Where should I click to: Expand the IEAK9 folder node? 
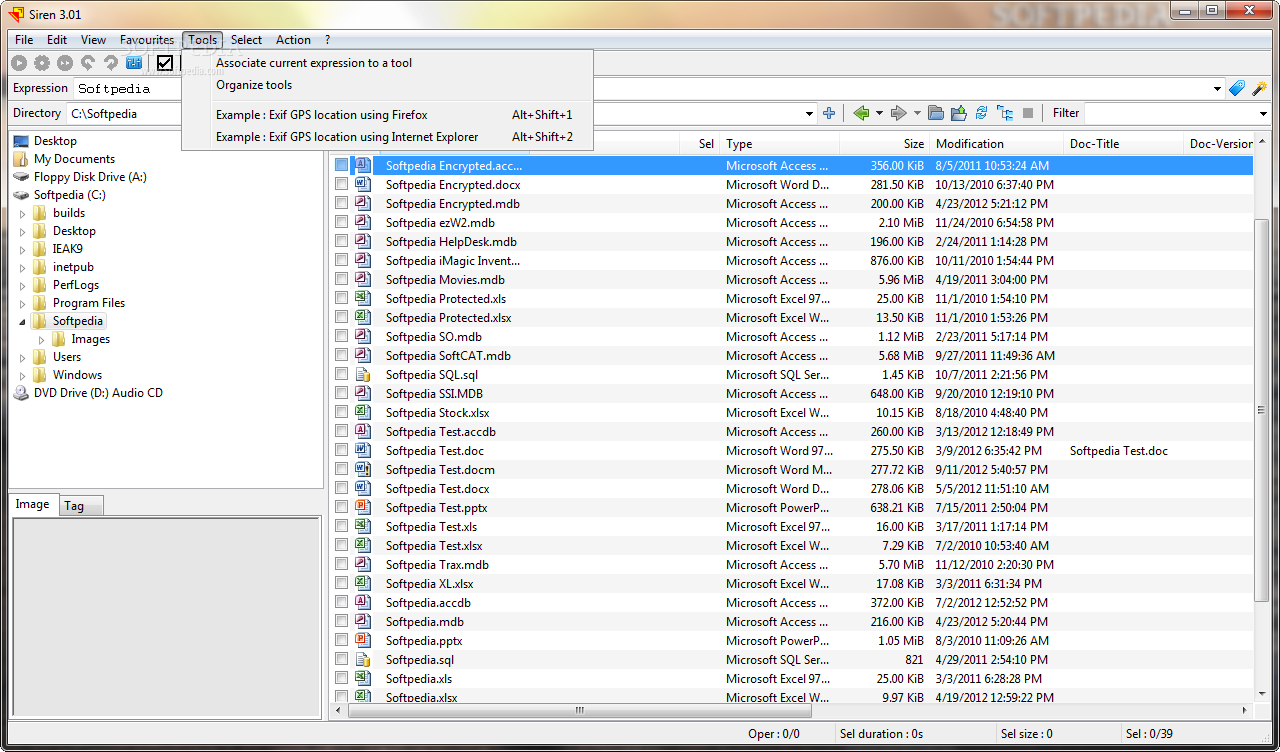point(23,249)
